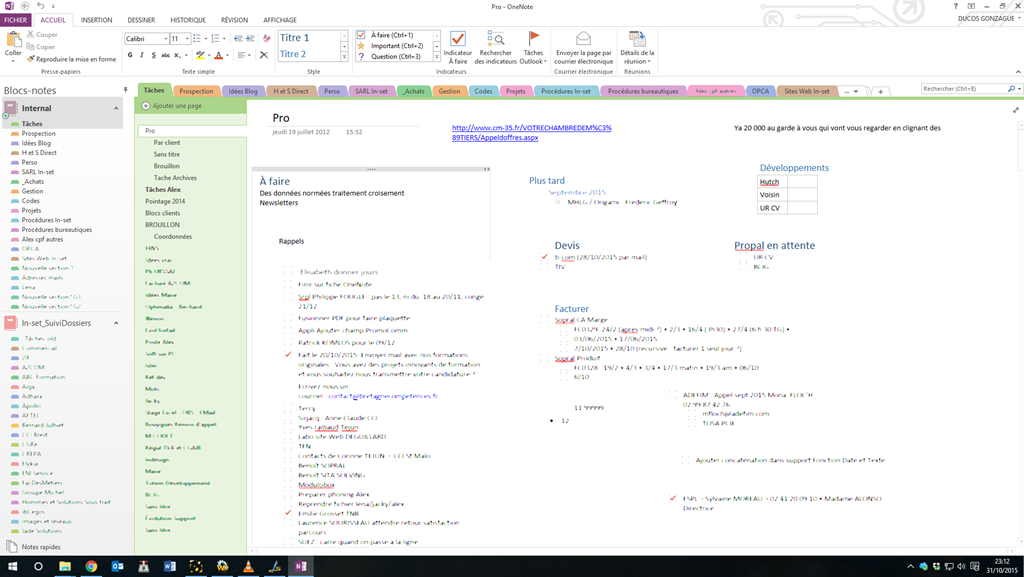Image resolution: width=1024 pixels, height=577 pixels.
Task: Click the search magnifier icon
Action: [1011, 89]
